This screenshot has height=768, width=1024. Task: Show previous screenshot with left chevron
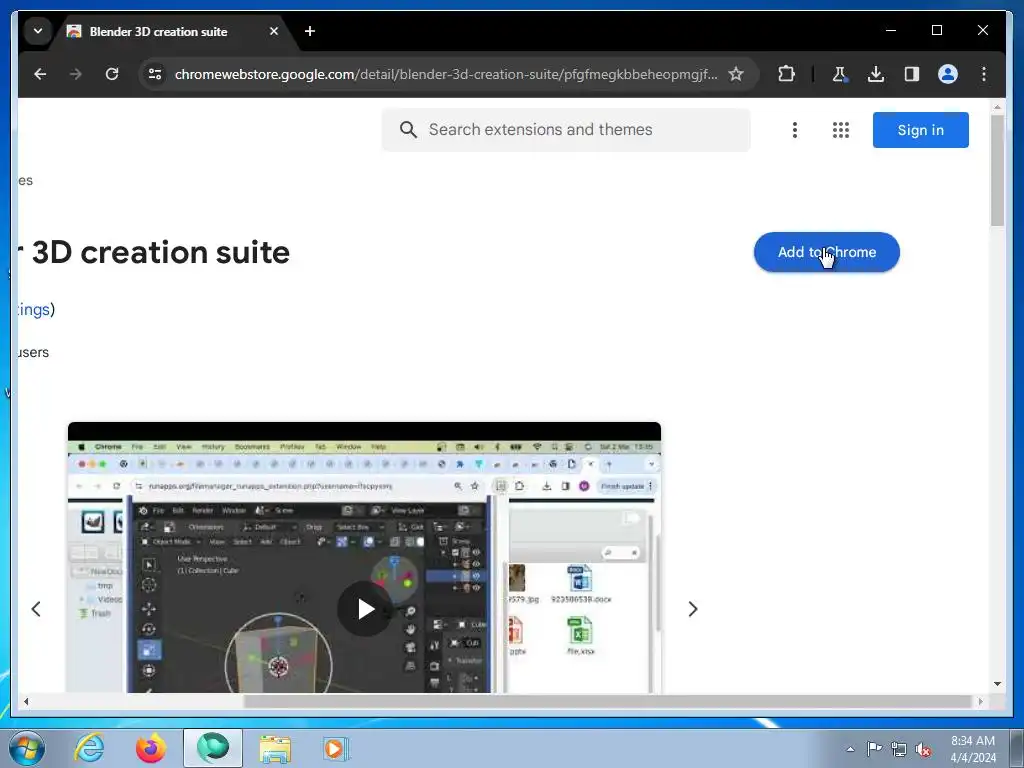tap(36, 609)
